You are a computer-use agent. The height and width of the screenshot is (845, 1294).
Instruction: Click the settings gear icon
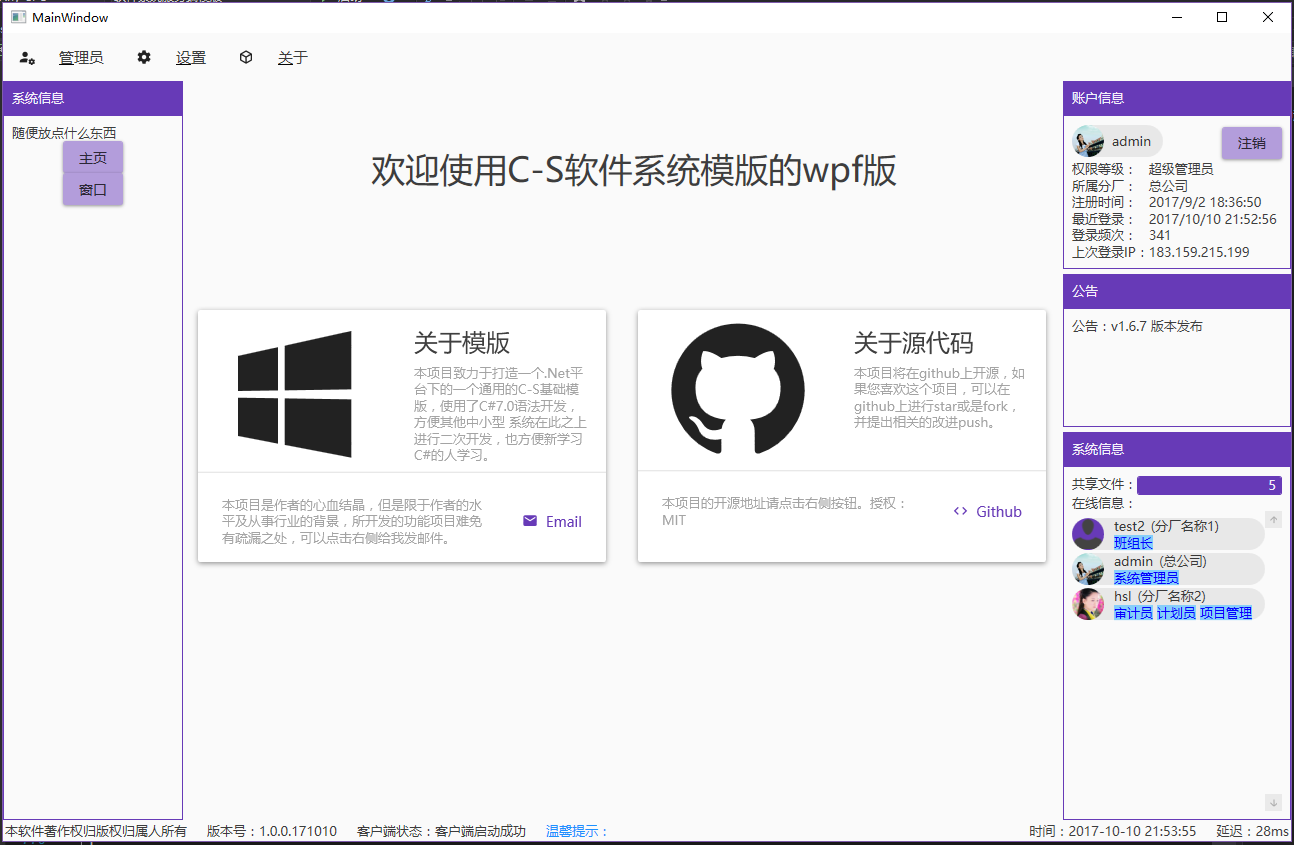144,58
